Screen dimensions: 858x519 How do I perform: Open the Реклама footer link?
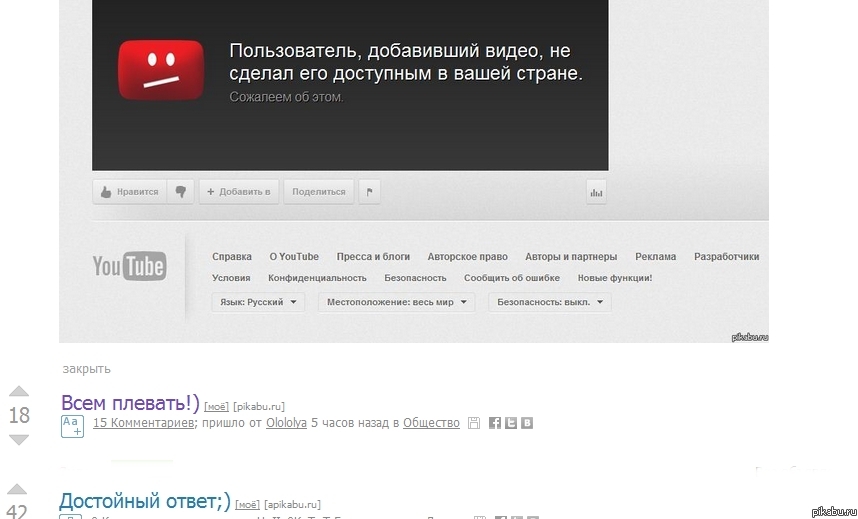click(x=656, y=257)
